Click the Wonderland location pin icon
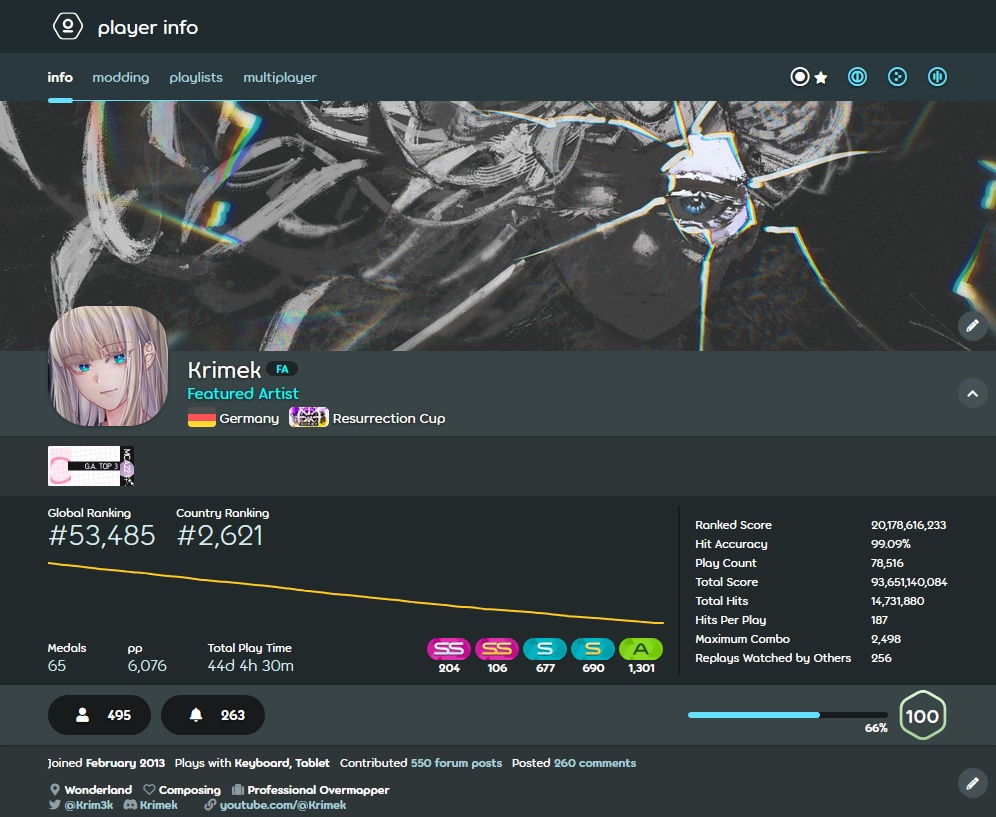996x817 pixels. tap(55, 790)
